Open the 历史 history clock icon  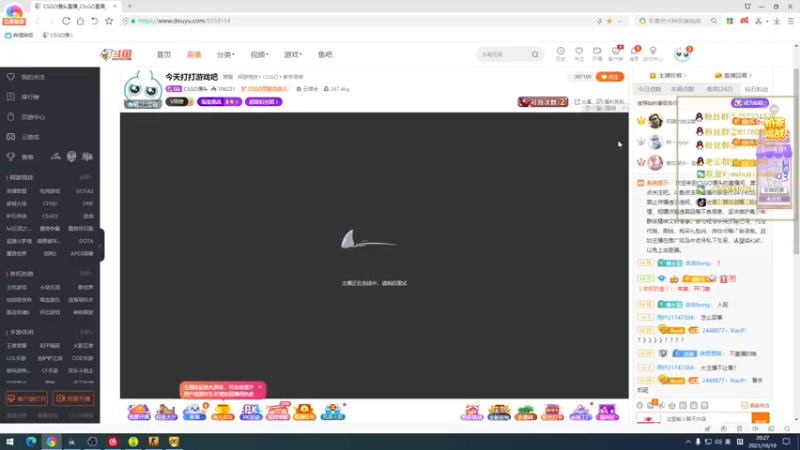560,54
